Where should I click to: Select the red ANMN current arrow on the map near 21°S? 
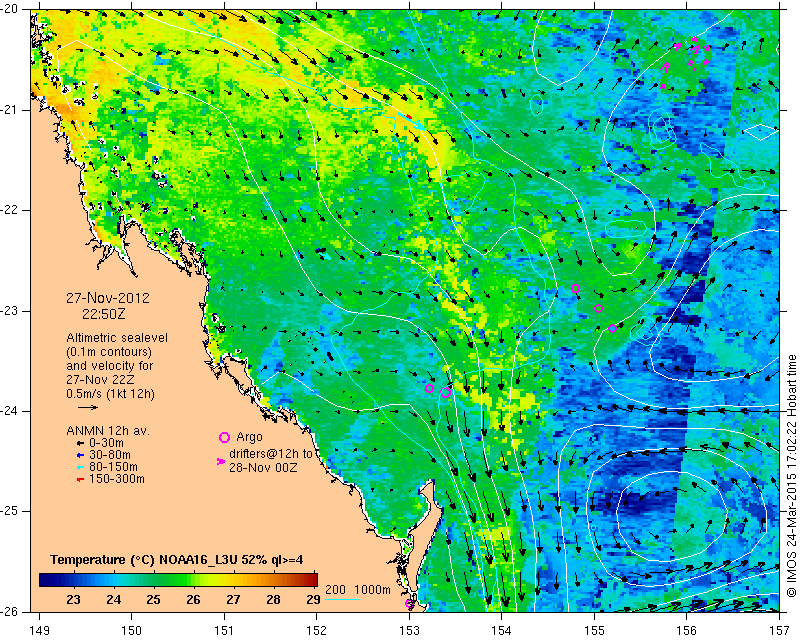tap(408, 117)
